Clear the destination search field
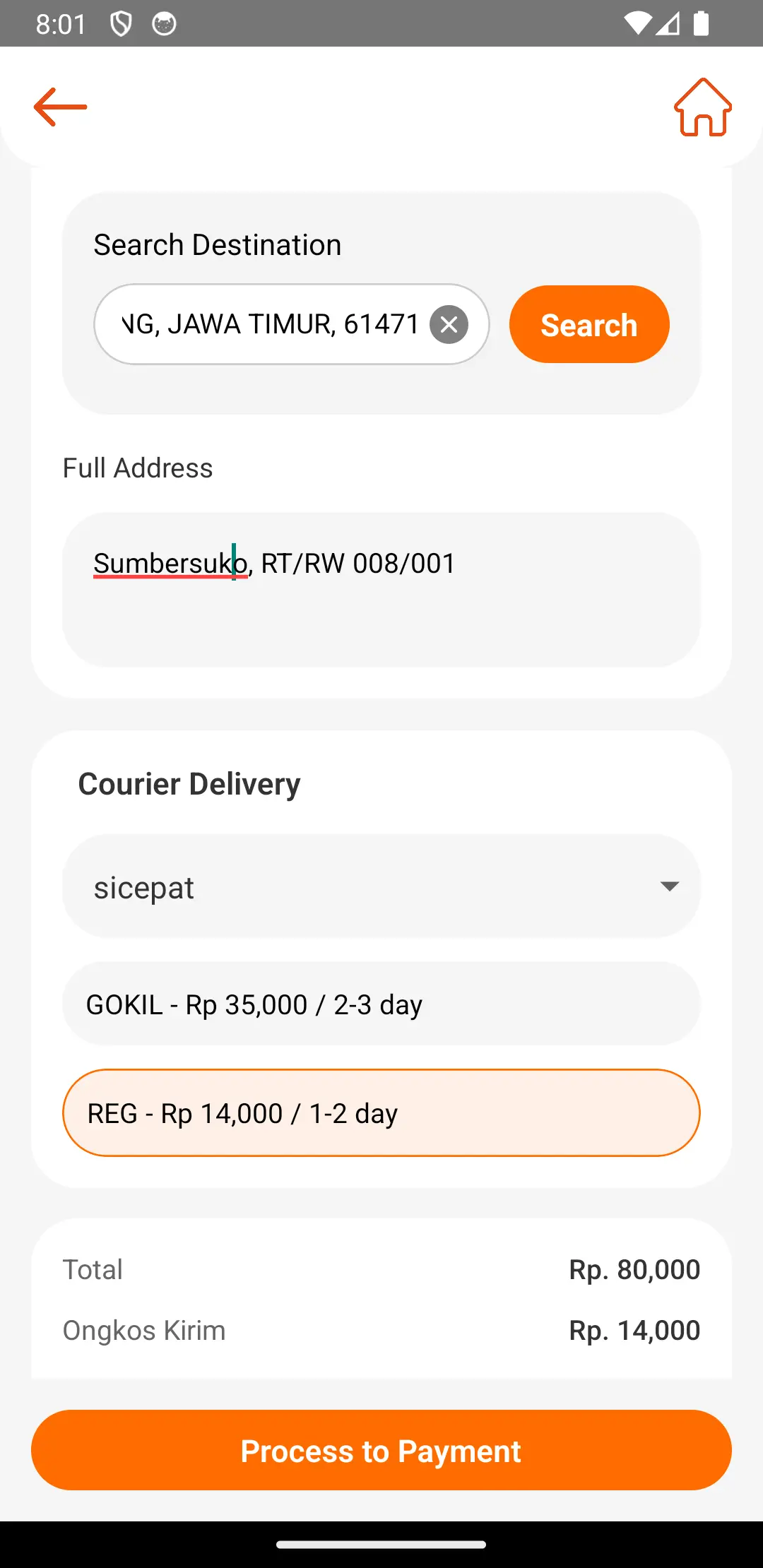The width and height of the screenshot is (763, 1568). [449, 325]
